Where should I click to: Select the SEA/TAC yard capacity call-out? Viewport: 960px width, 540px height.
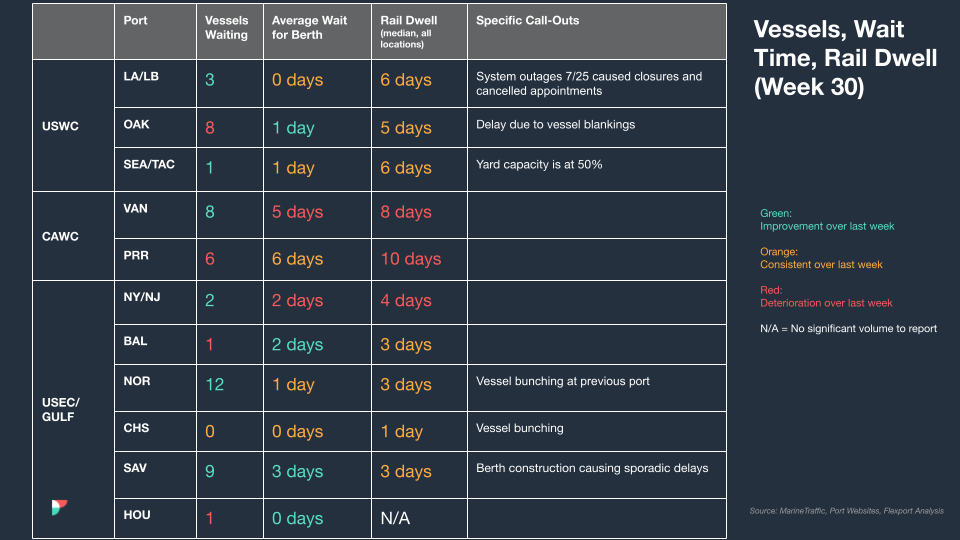coord(539,164)
